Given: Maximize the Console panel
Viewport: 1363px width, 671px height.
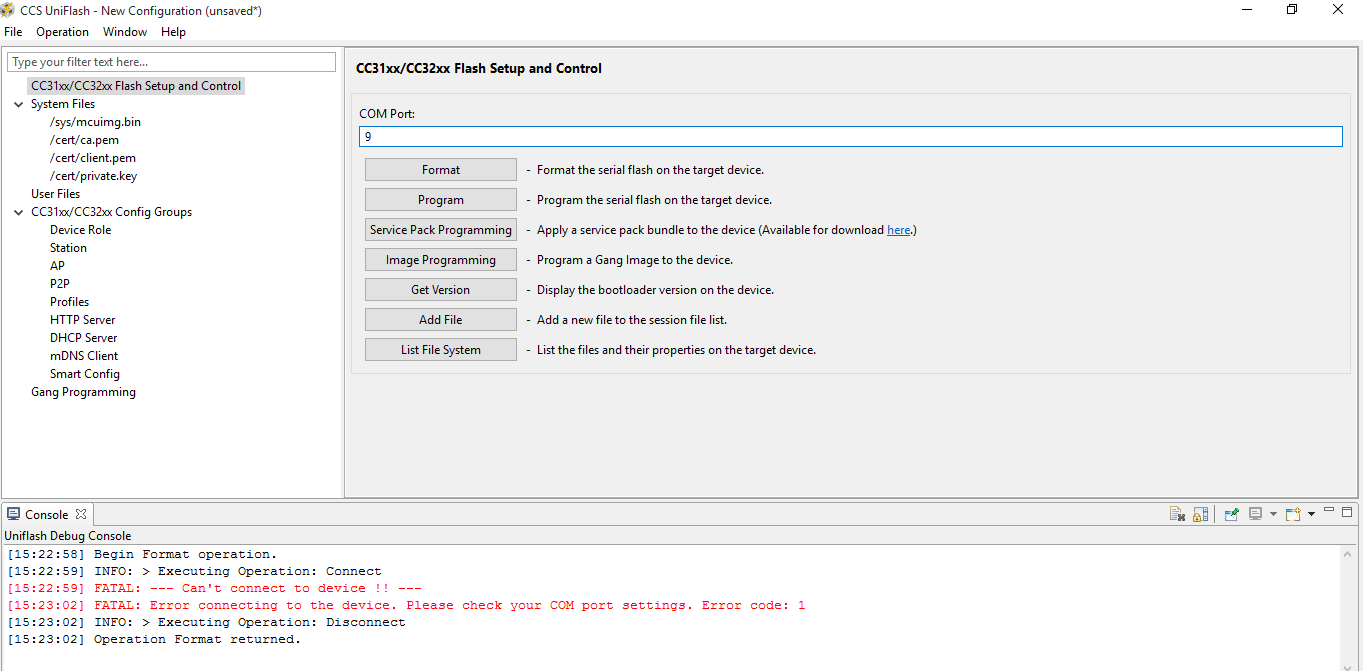Looking at the screenshot, I should (1347, 511).
